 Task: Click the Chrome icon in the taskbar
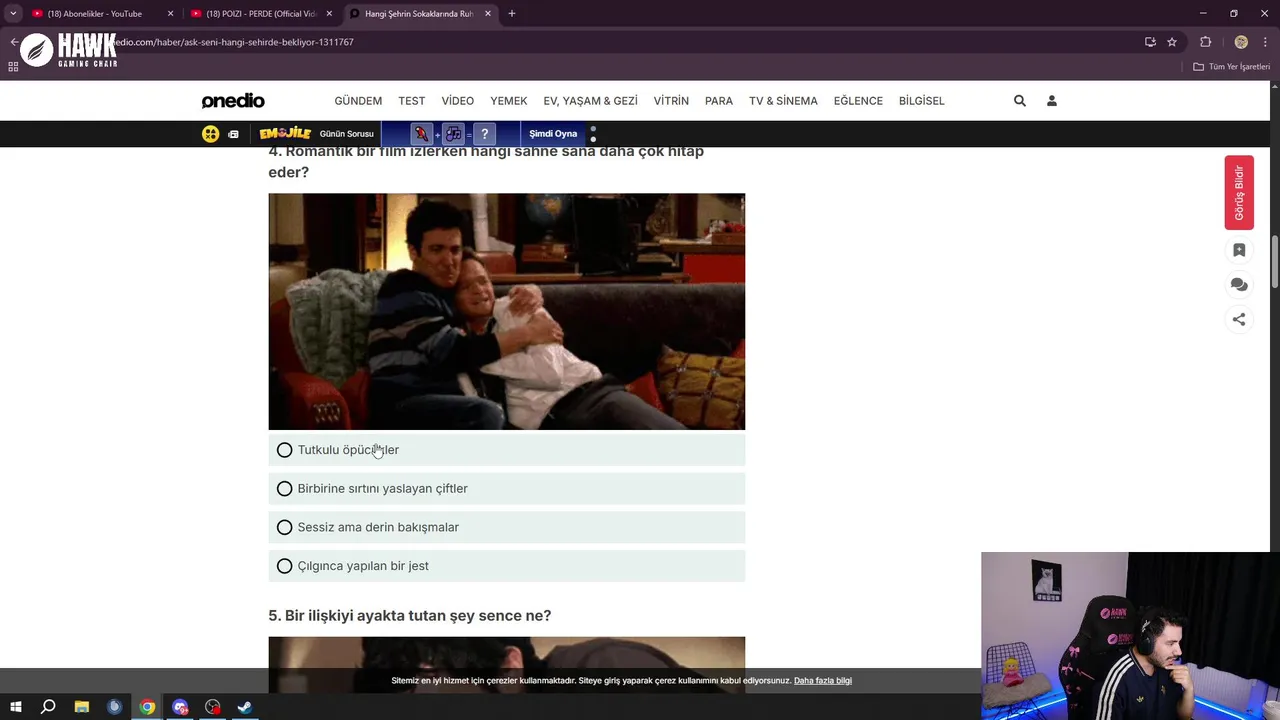147,707
